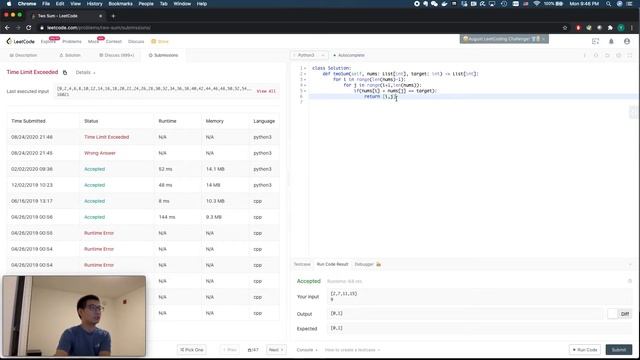Open macOS Spotlight search
Screen dimensions: 640x360
pos(608,4)
